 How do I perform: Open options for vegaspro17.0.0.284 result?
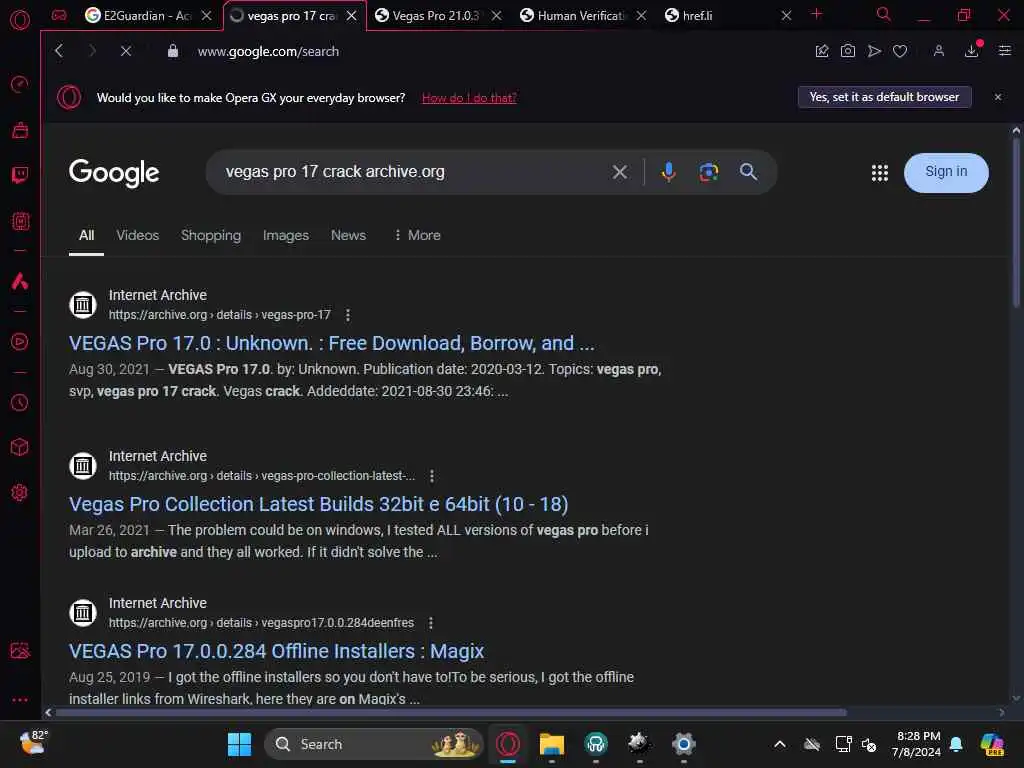click(430, 623)
